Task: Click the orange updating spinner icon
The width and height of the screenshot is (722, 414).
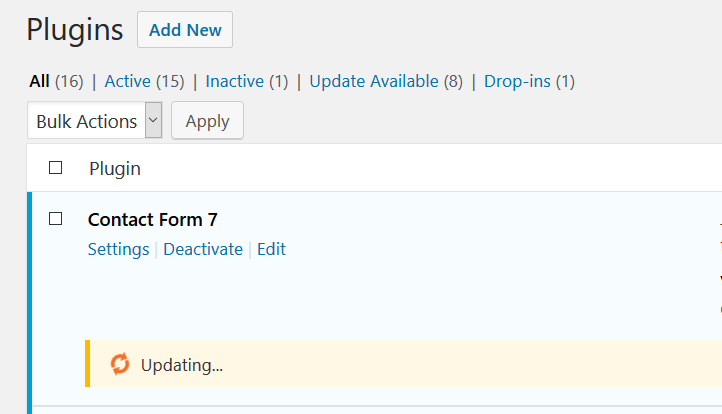Action: tap(120, 364)
